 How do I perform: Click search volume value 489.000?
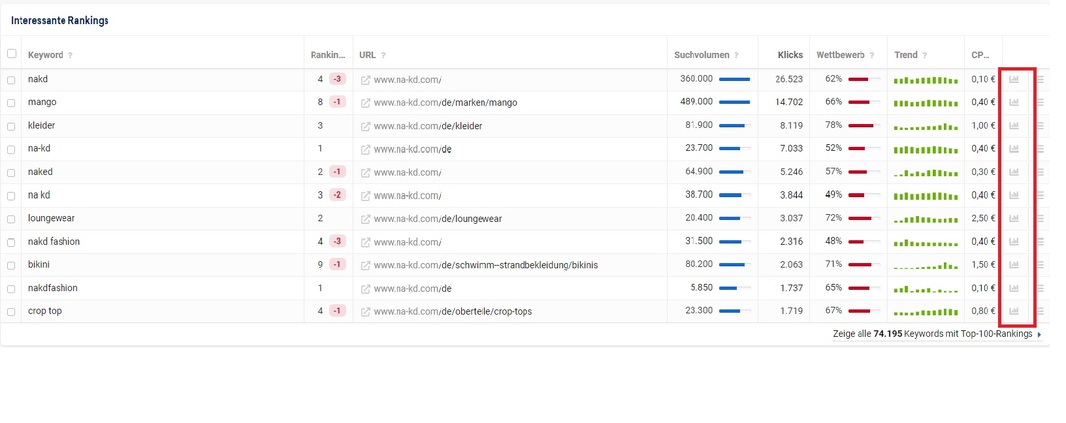point(696,102)
